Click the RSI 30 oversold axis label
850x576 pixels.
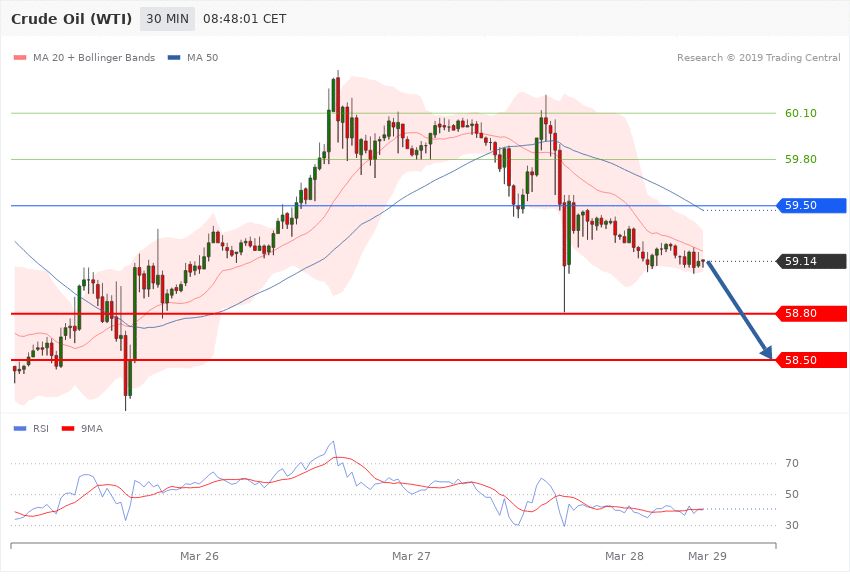[791, 526]
